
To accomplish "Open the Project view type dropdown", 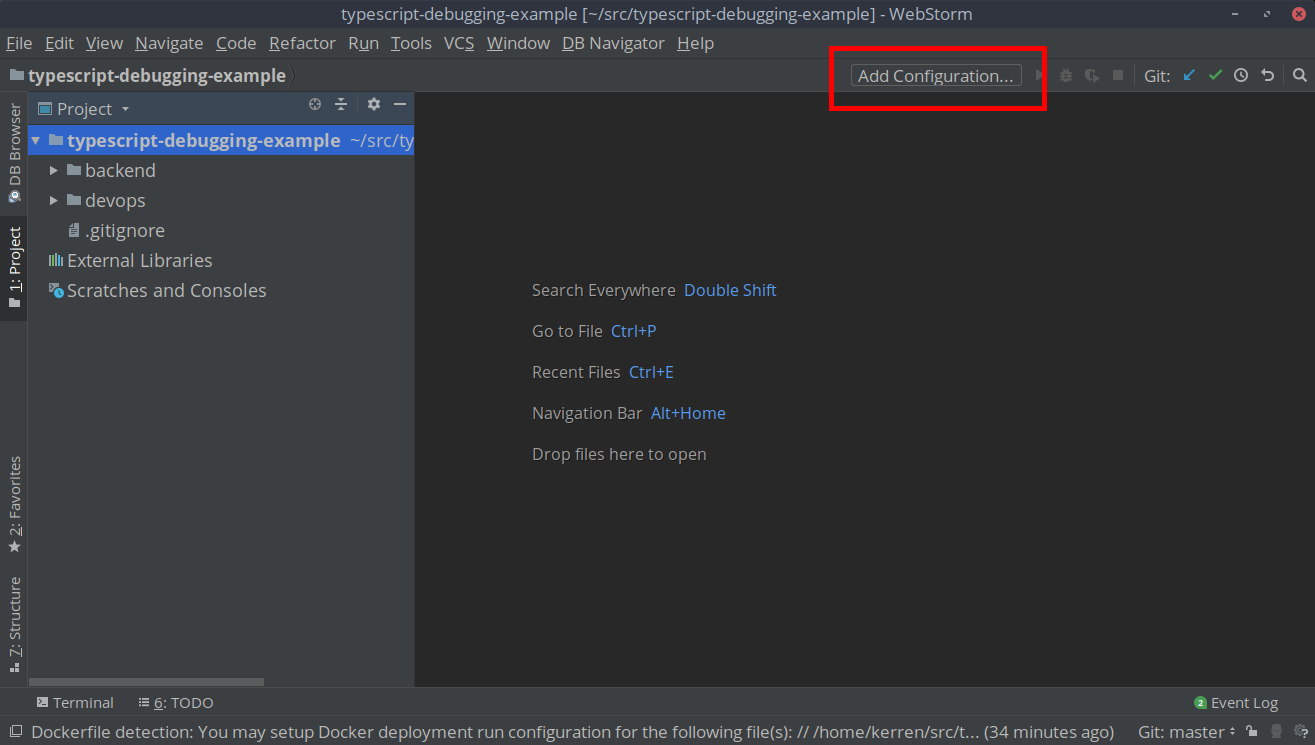I will (x=125, y=109).
